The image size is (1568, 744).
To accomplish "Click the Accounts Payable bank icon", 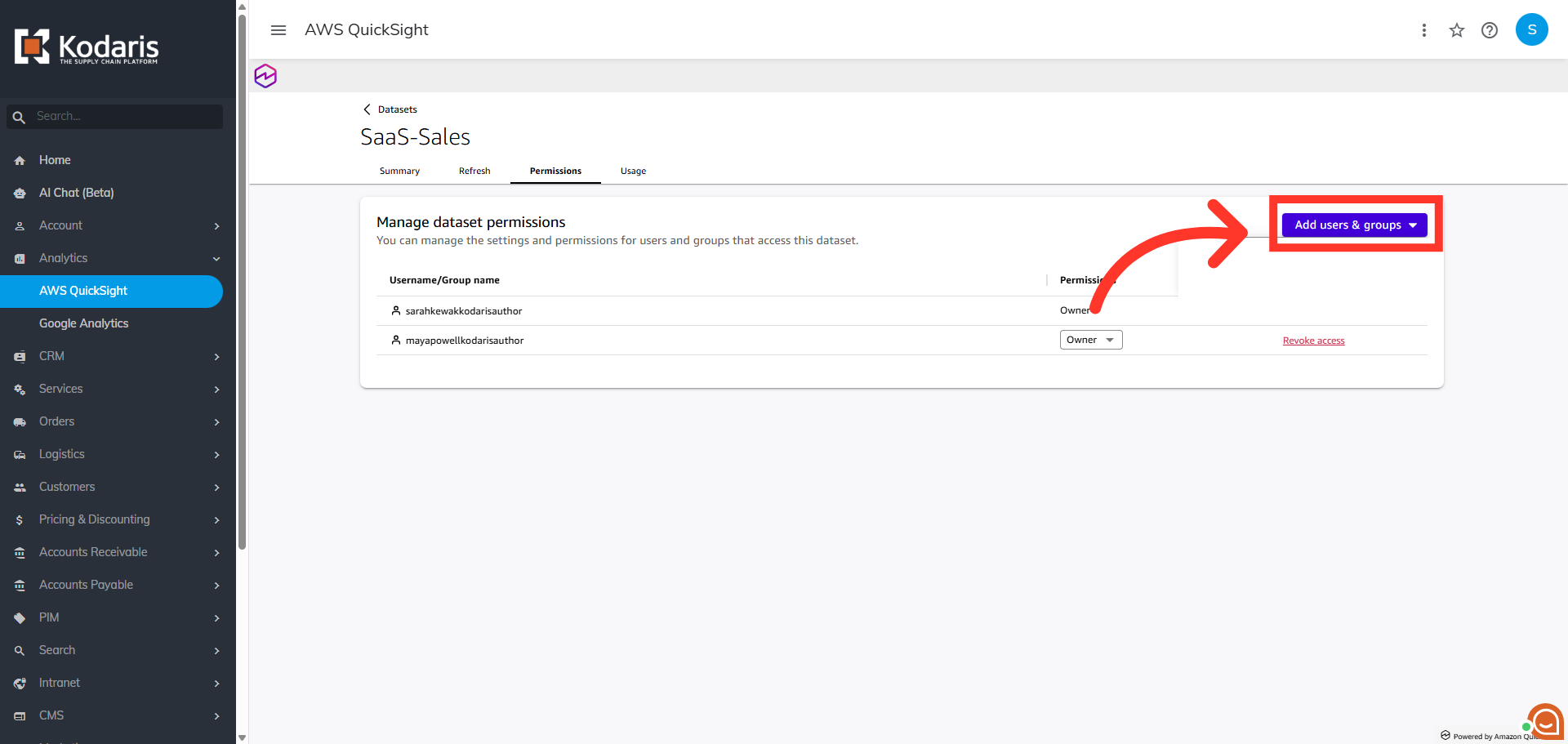I will coord(20,586).
